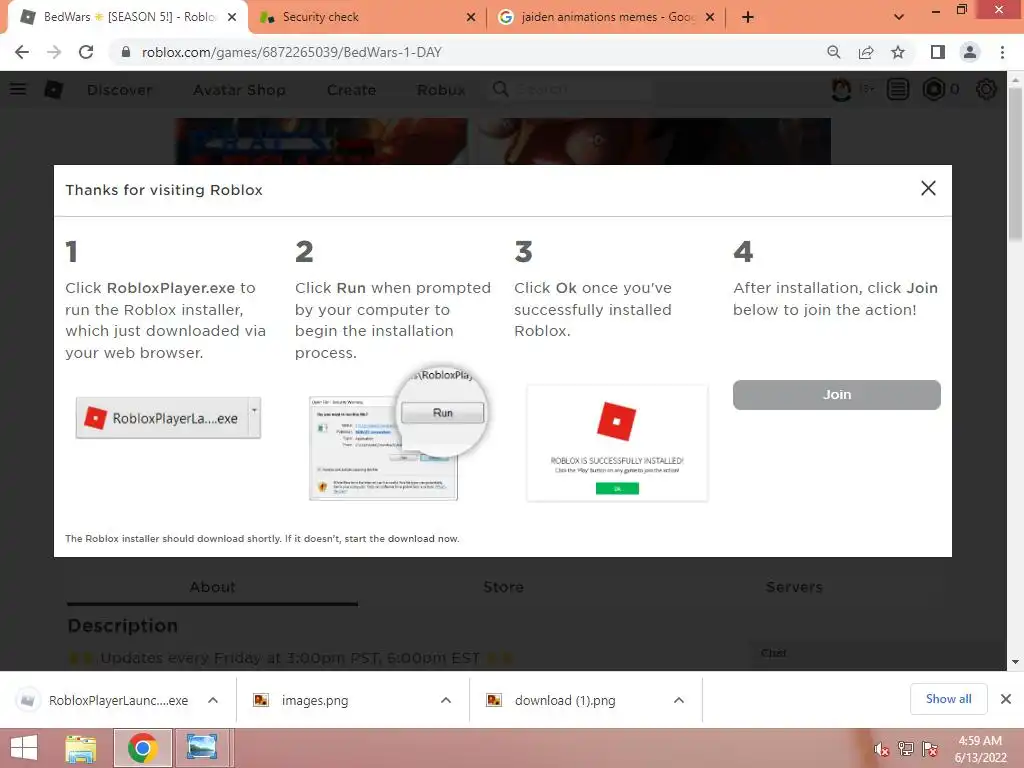Viewport: 1024px width, 768px height.
Task: Select the About tab
Action: (x=212, y=587)
